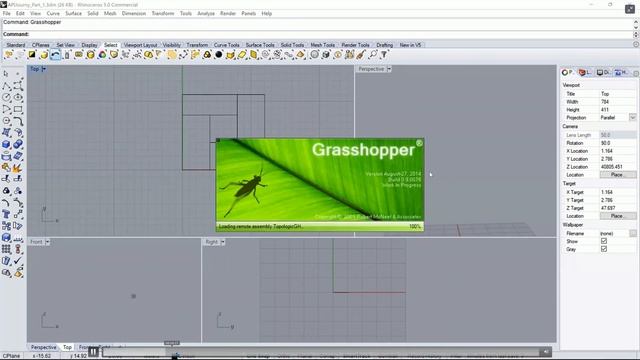Click first icon in the Select toolbar
Image resolution: width=640 pixels, height=360 pixels.
point(9,55)
